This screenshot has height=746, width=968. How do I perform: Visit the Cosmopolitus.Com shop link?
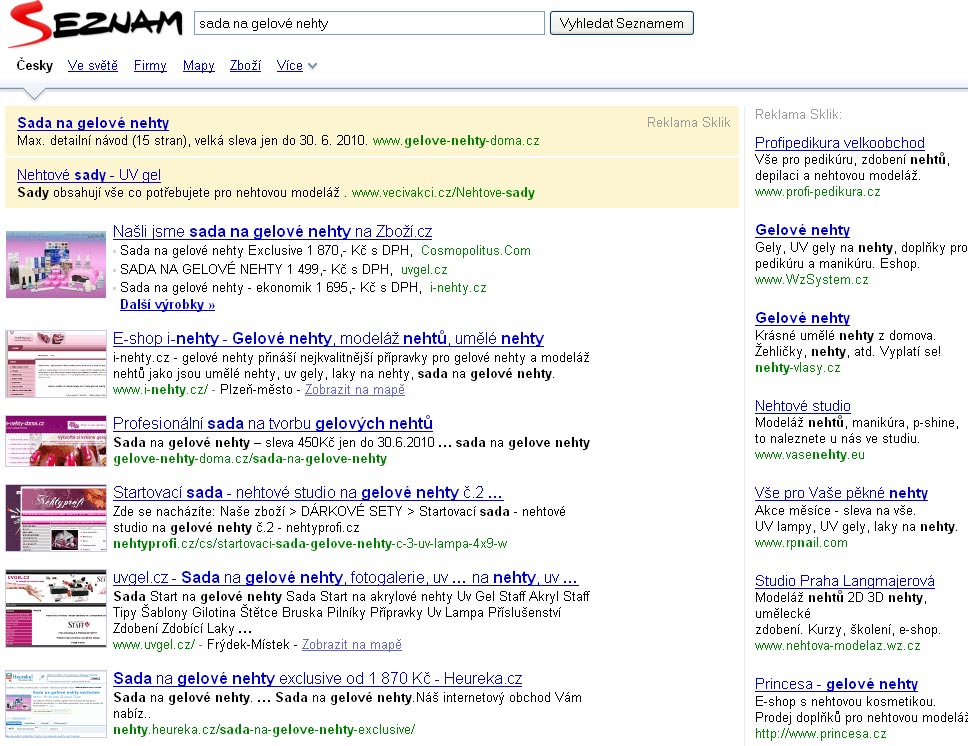(x=476, y=251)
